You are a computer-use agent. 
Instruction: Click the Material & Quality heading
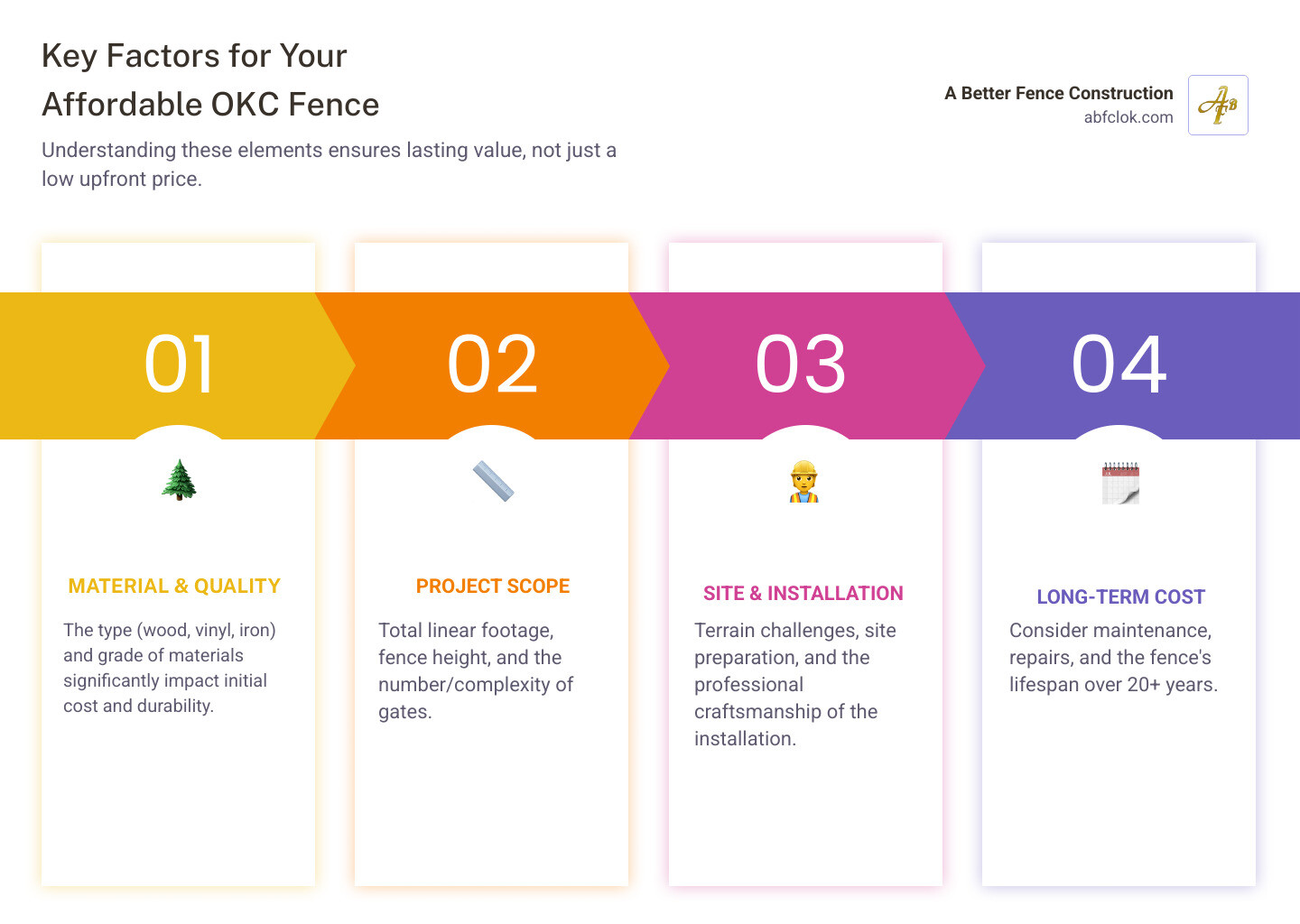pyautogui.click(x=174, y=587)
